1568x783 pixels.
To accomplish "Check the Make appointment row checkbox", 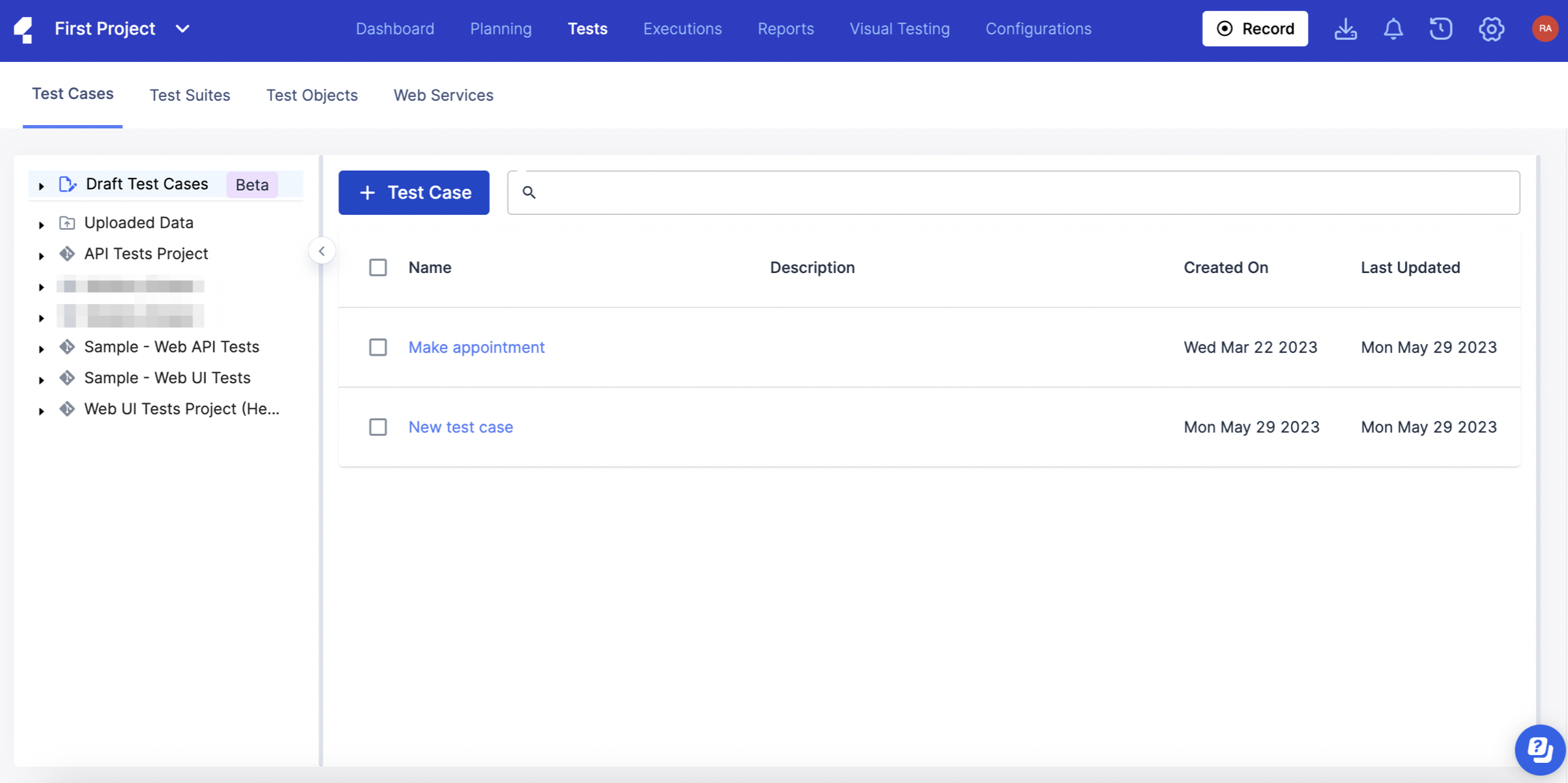I will tap(378, 347).
